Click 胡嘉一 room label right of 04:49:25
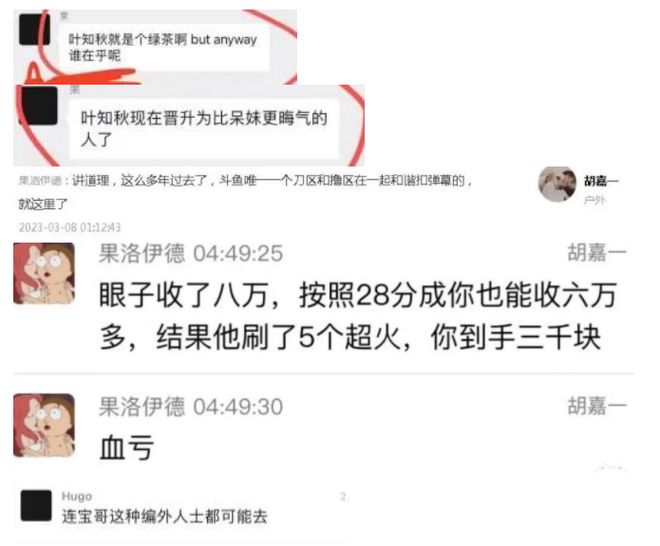Image resolution: width=660 pixels, height=546 pixels. coord(597,253)
